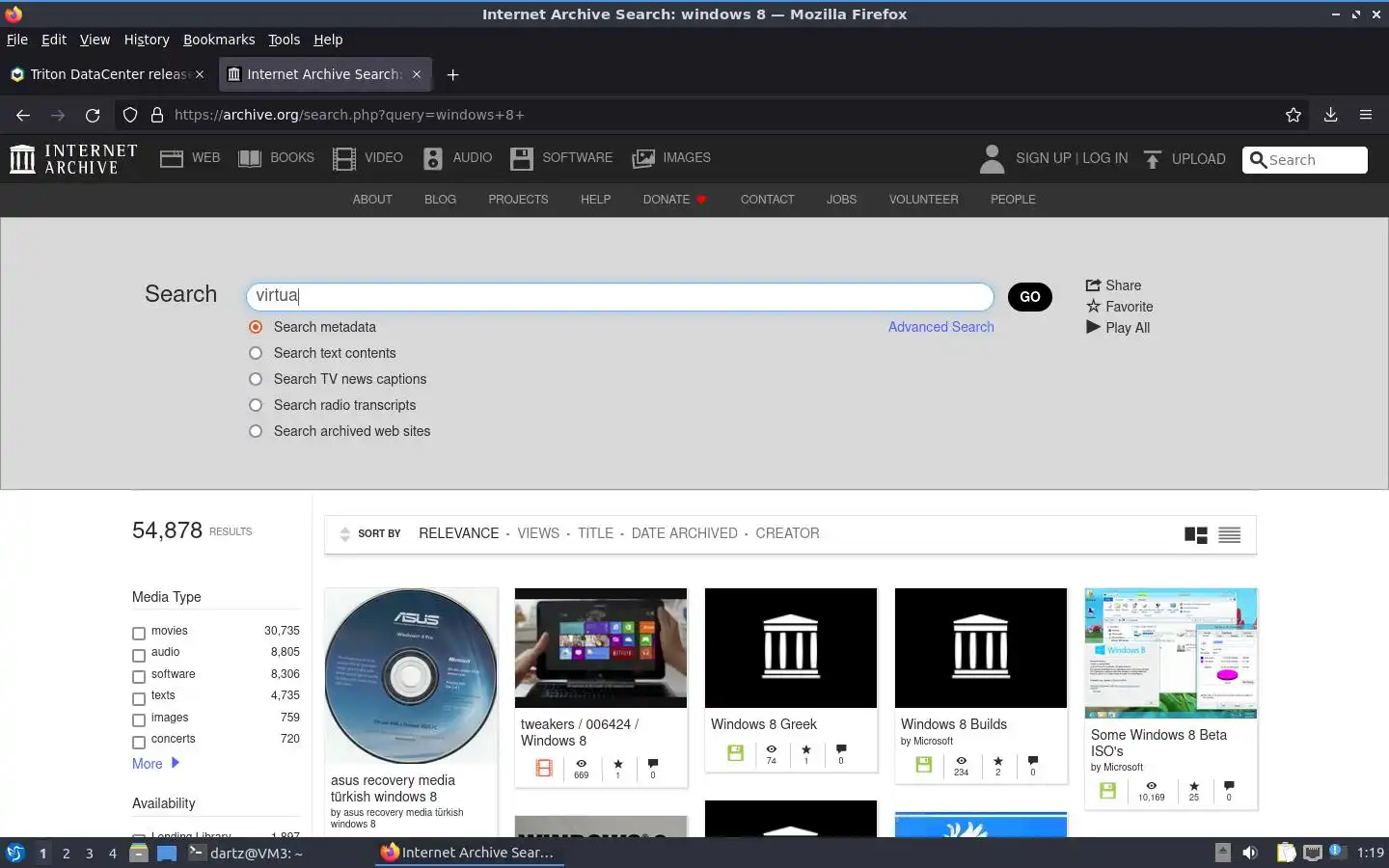This screenshot has width=1389, height=868.
Task: Select Search archived web sites option
Action: click(x=256, y=431)
